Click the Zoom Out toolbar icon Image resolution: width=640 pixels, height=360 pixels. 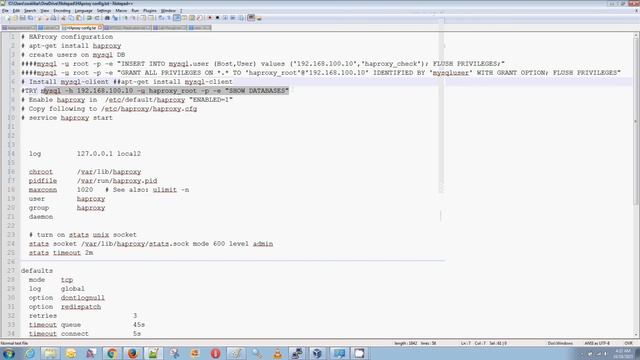coord(133,18)
